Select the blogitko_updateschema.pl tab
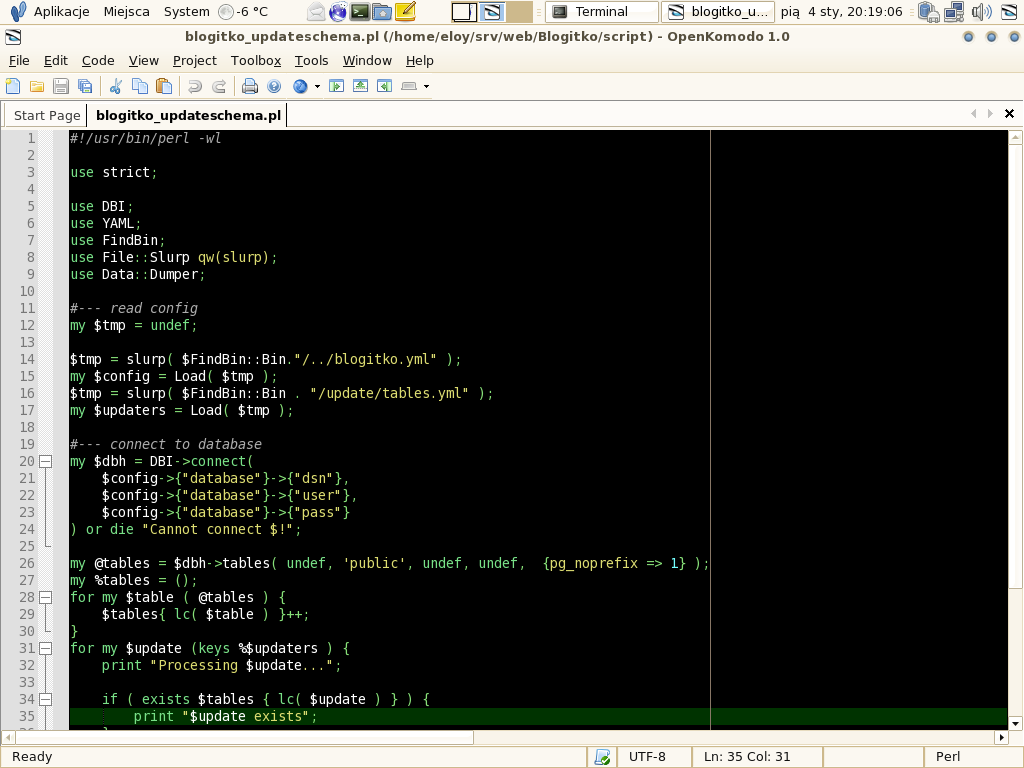Viewport: 1024px width, 768px height. tap(188, 116)
